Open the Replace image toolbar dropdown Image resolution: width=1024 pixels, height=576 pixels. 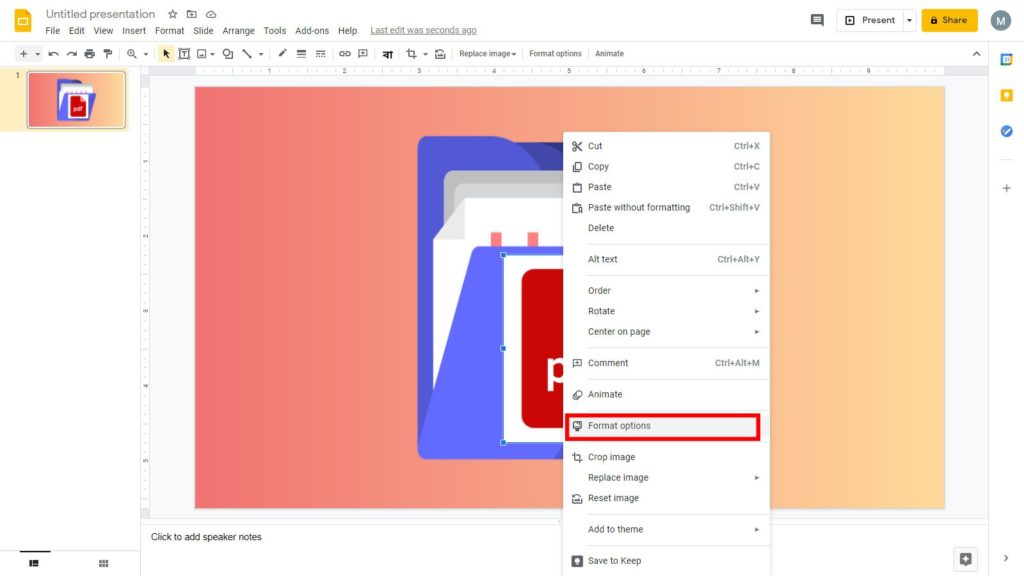tap(487, 54)
